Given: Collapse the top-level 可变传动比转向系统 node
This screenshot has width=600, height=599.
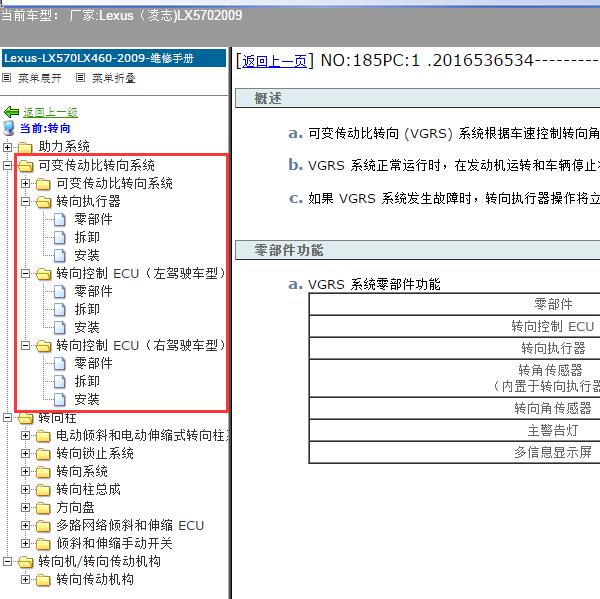Looking at the screenshot, I should pos(7,165).
